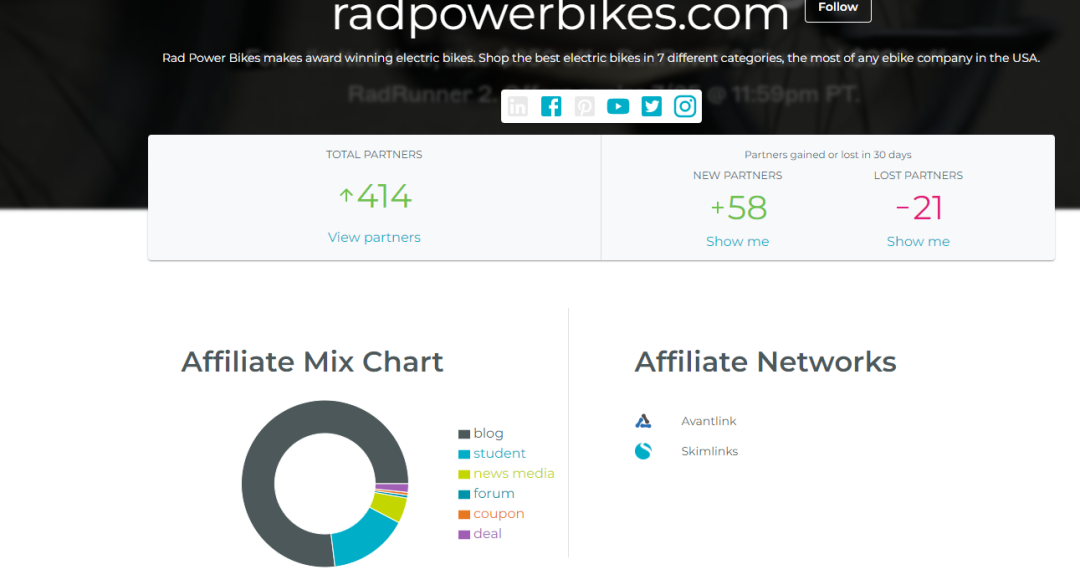Click the coupon legend color swatch

pos(464,514)
